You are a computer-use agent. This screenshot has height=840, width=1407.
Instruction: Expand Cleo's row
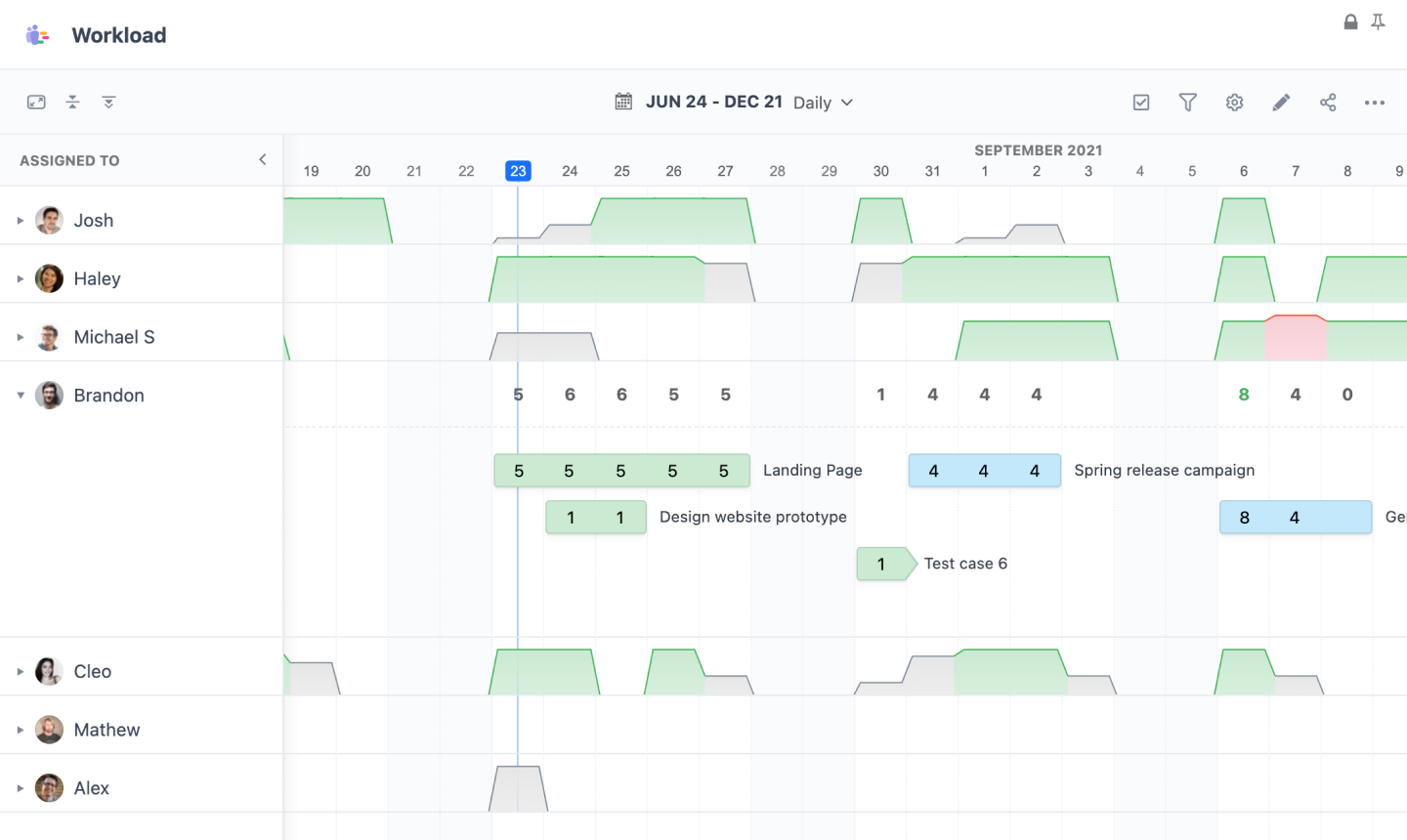(20, 672)
